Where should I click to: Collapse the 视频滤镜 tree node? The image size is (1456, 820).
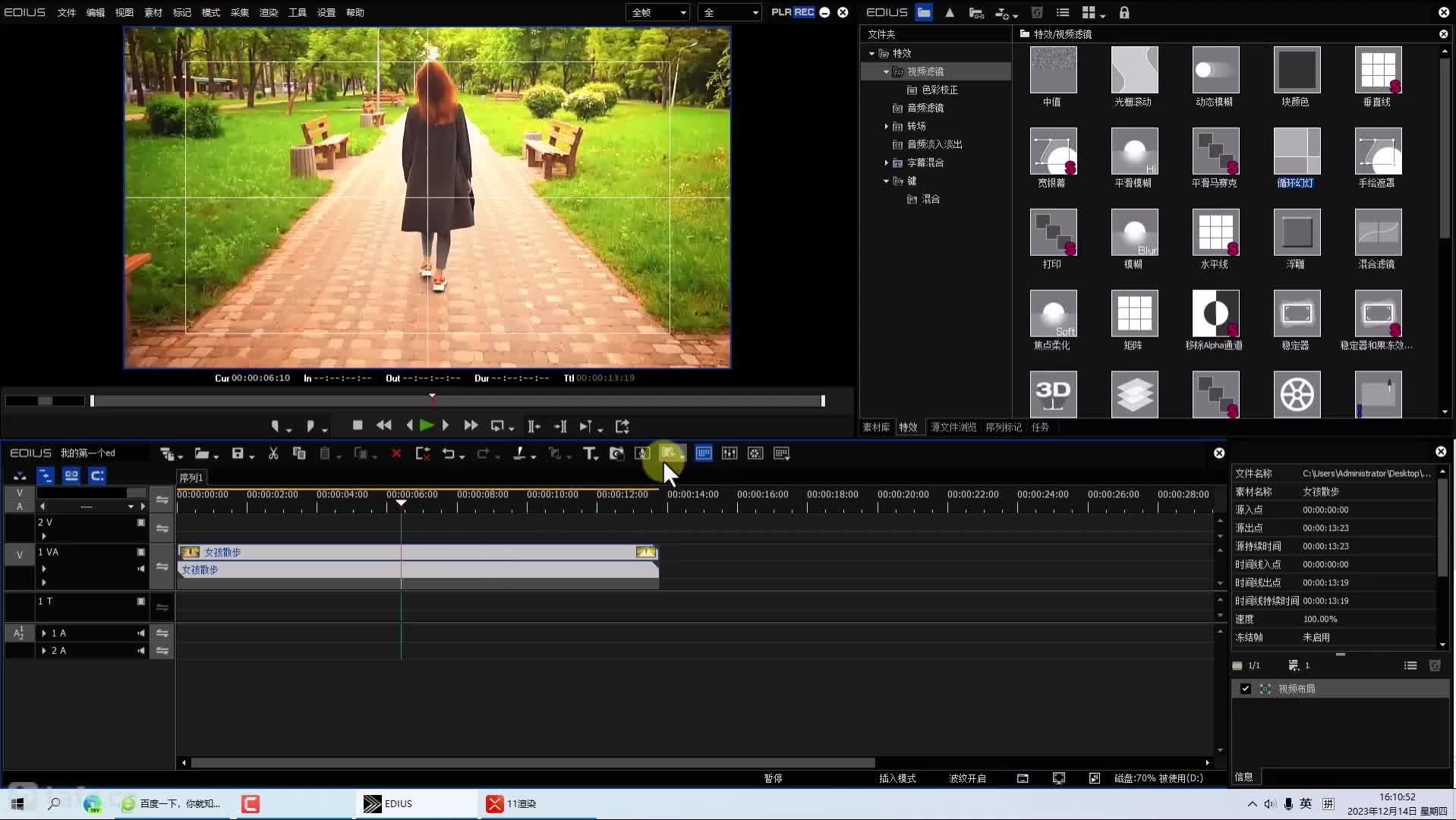(886, 72)
